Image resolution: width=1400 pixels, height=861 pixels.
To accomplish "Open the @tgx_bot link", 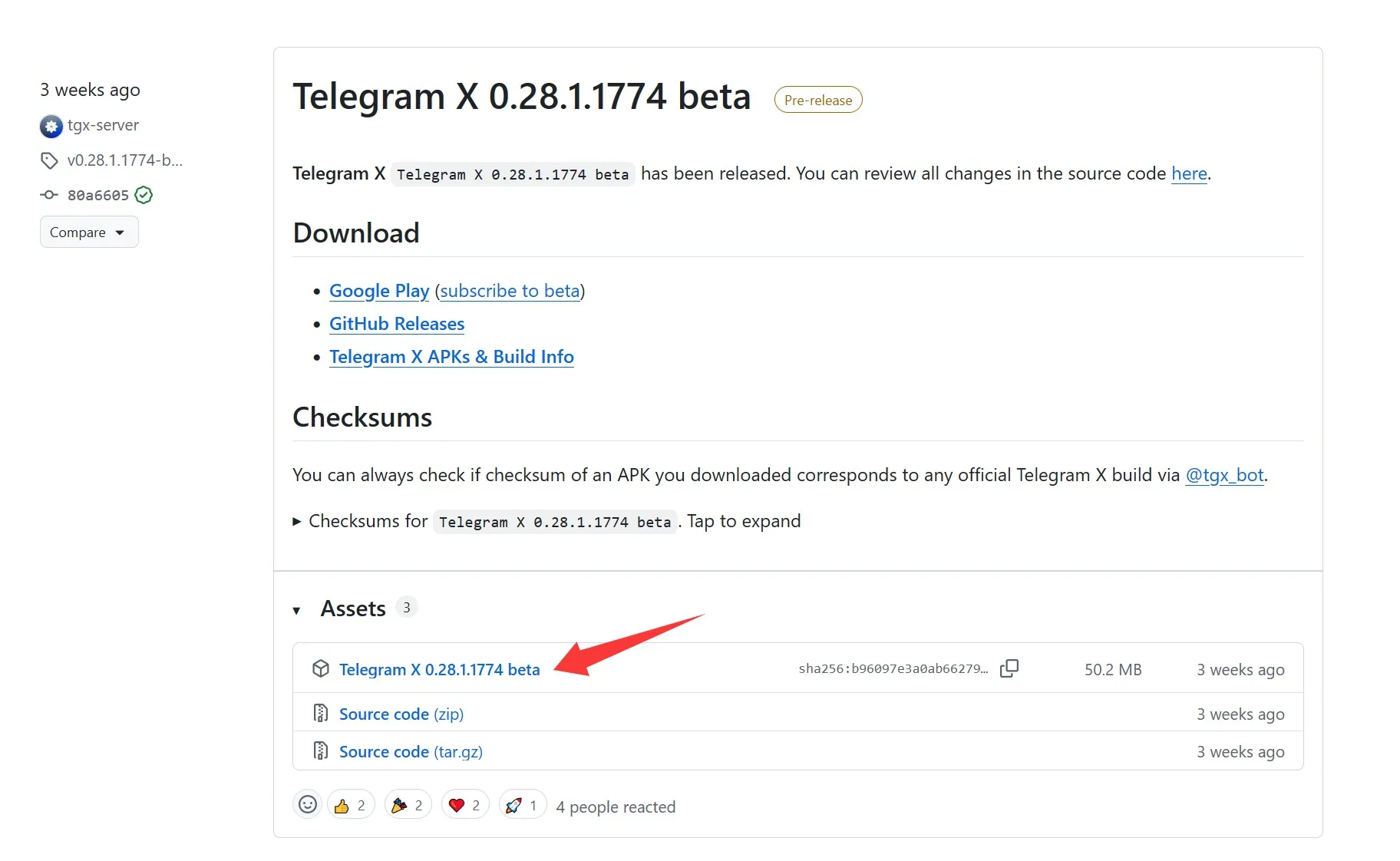I will (1224, 475).
